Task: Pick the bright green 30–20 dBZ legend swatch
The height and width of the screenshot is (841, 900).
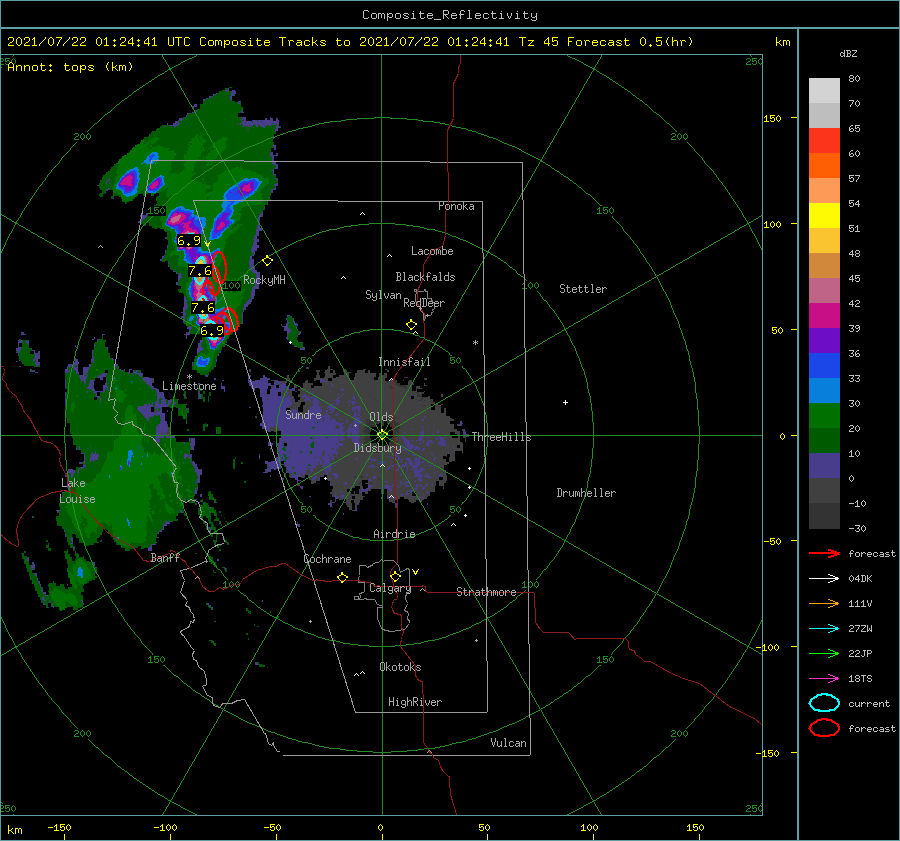Action: [824, 416]
